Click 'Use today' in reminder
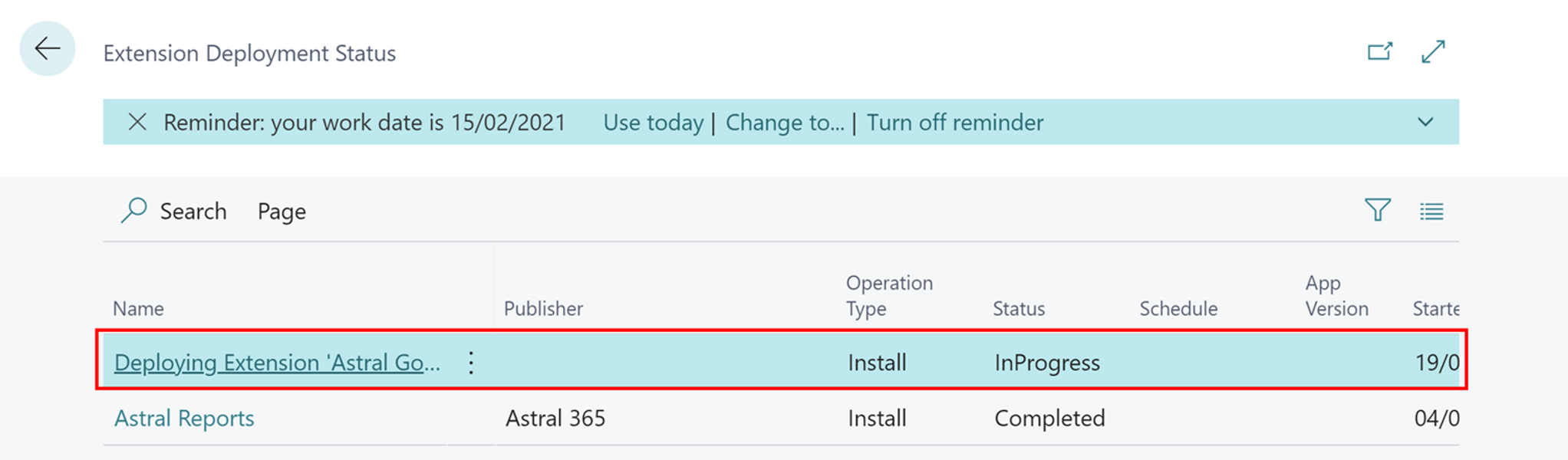Image resolution: width=1568 pixels, height=460 pixels. (x=653, y=123)
